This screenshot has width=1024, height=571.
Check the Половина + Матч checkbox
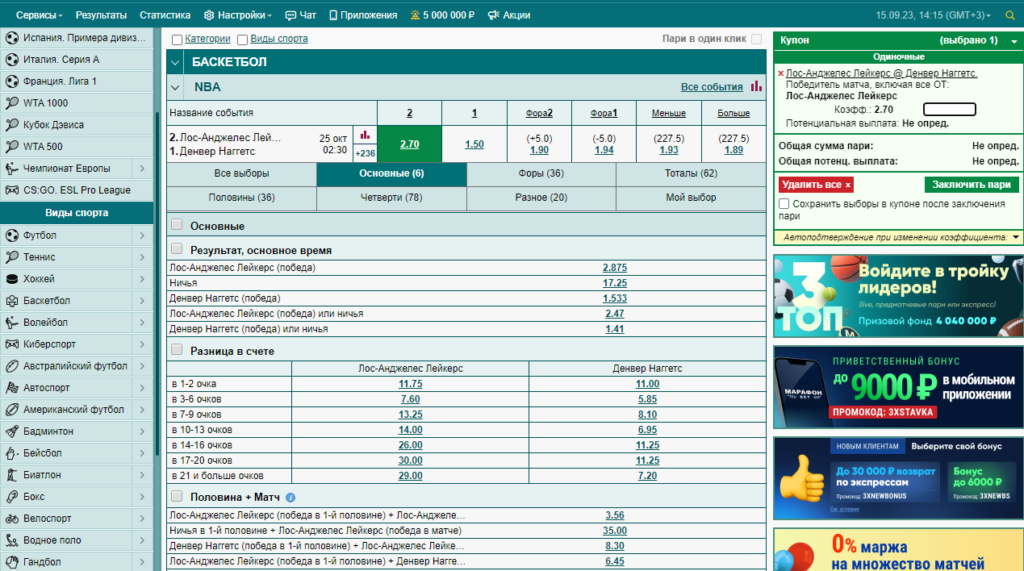176,496
